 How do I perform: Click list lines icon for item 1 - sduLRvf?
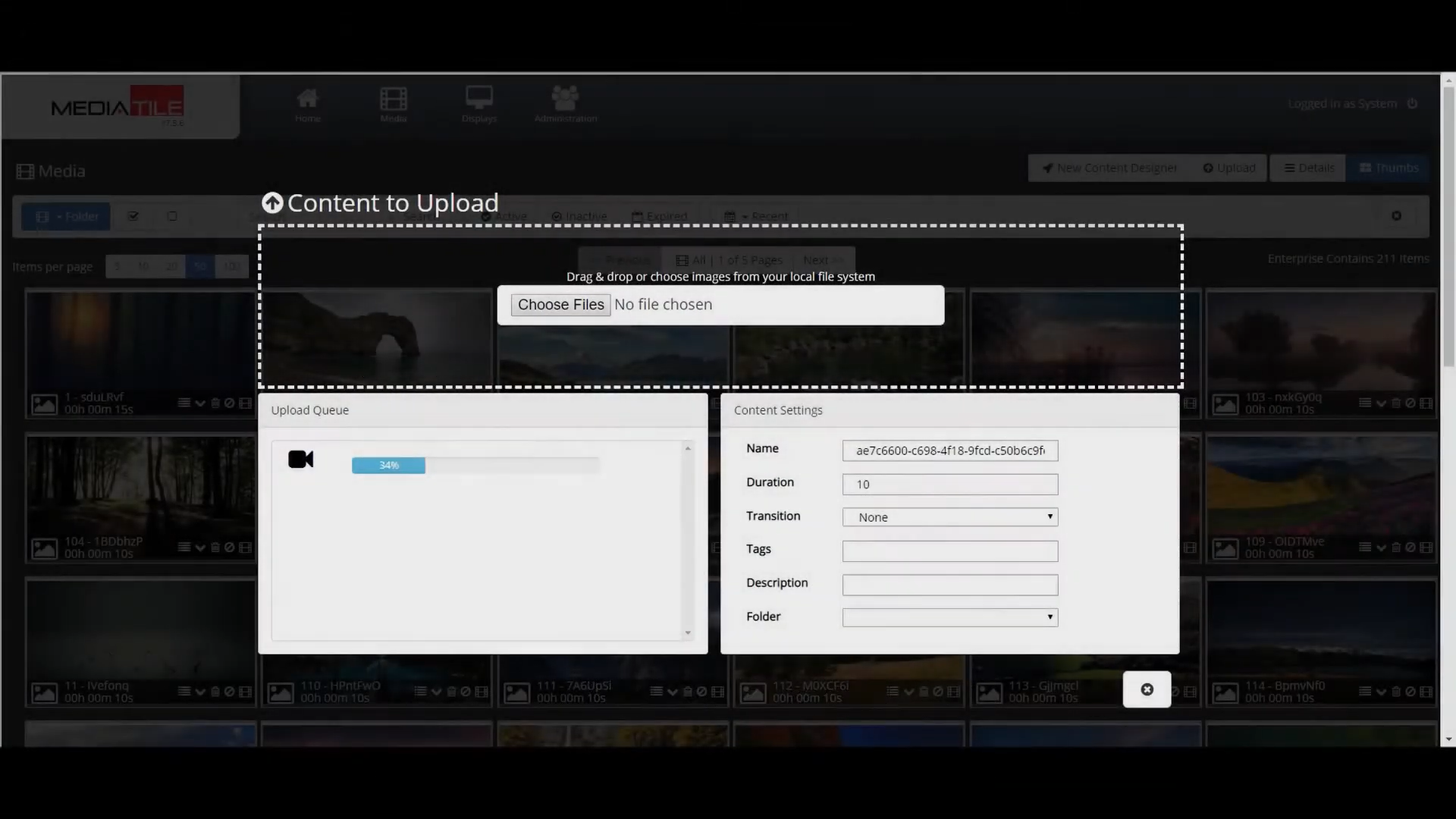coord(184,403)
